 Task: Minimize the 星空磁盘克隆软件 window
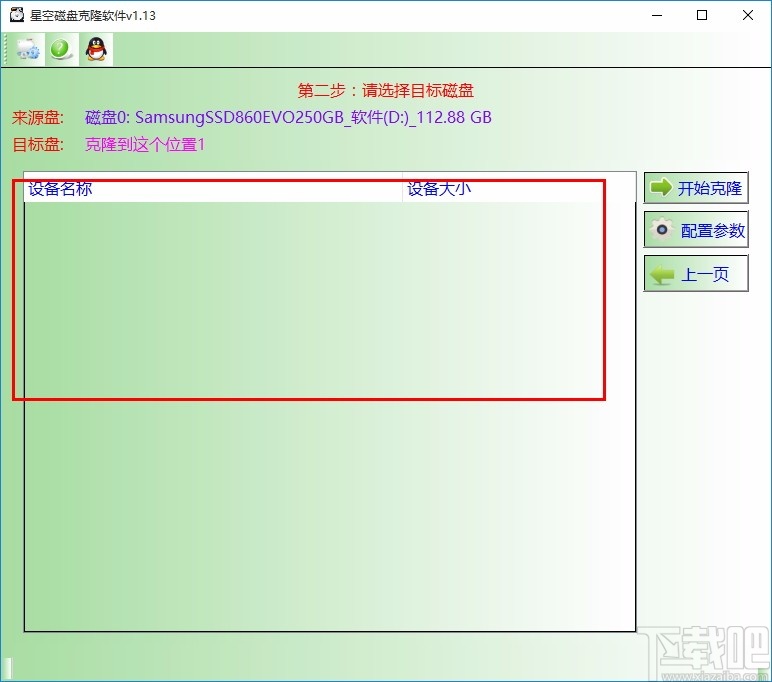657,15
